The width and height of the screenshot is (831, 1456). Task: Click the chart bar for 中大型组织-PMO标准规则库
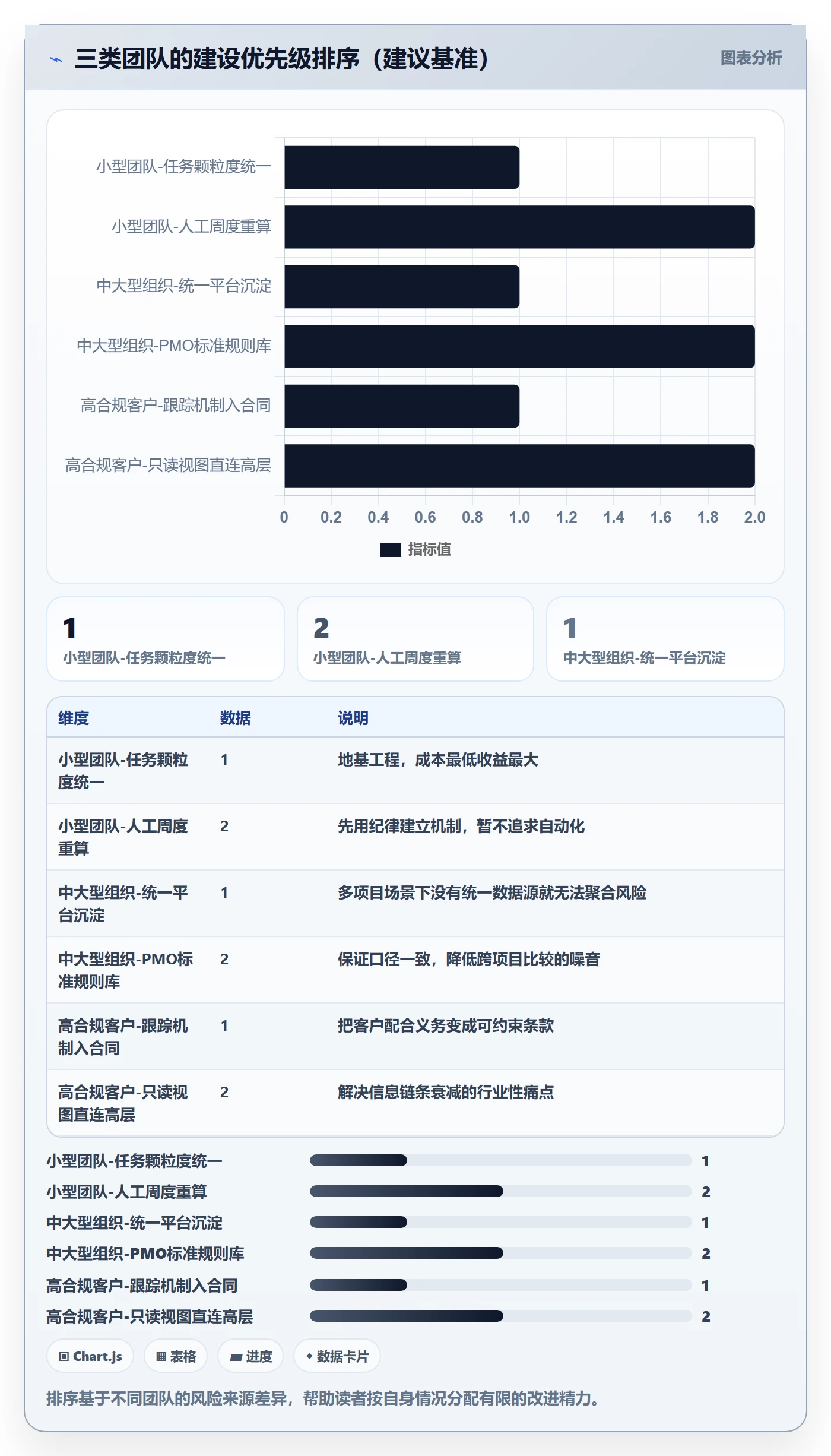(519, 346)
